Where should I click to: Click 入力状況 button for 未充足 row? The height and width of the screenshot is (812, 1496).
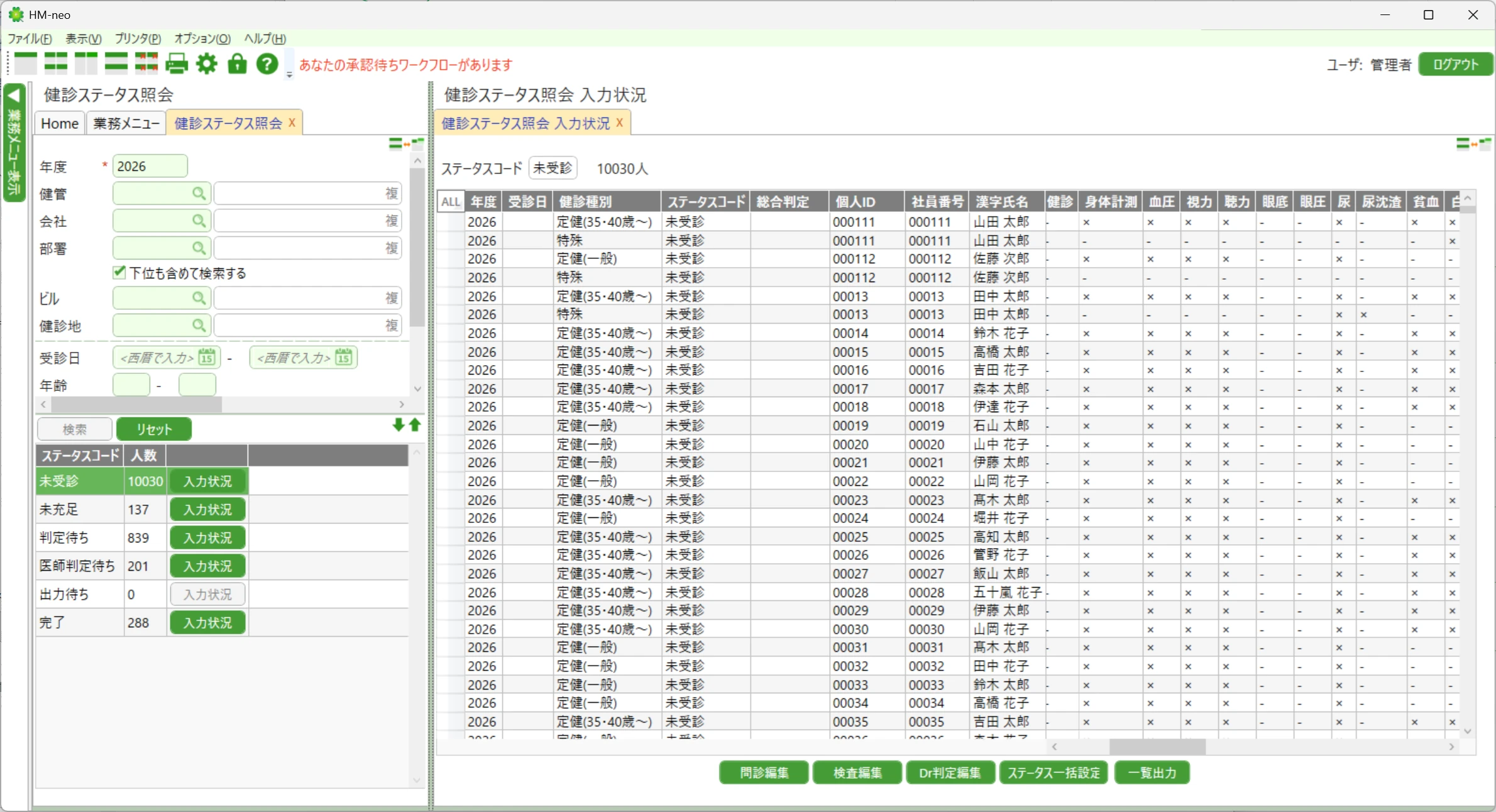click(207, 510)
